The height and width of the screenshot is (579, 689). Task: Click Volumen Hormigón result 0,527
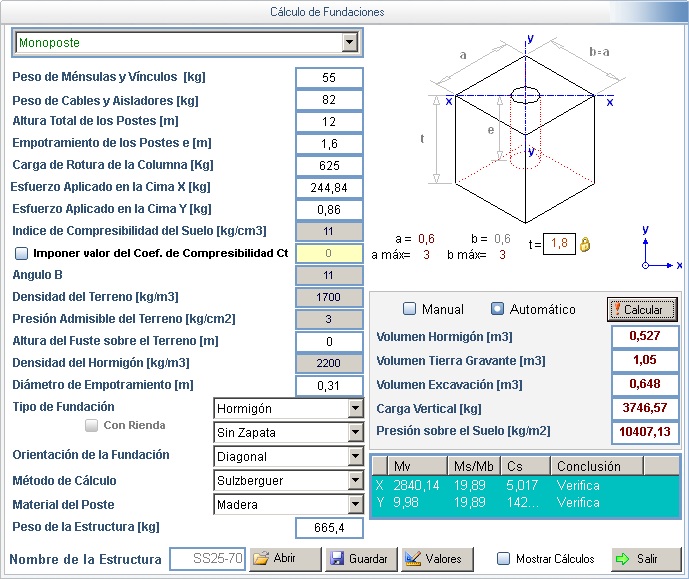pos(645,336)
